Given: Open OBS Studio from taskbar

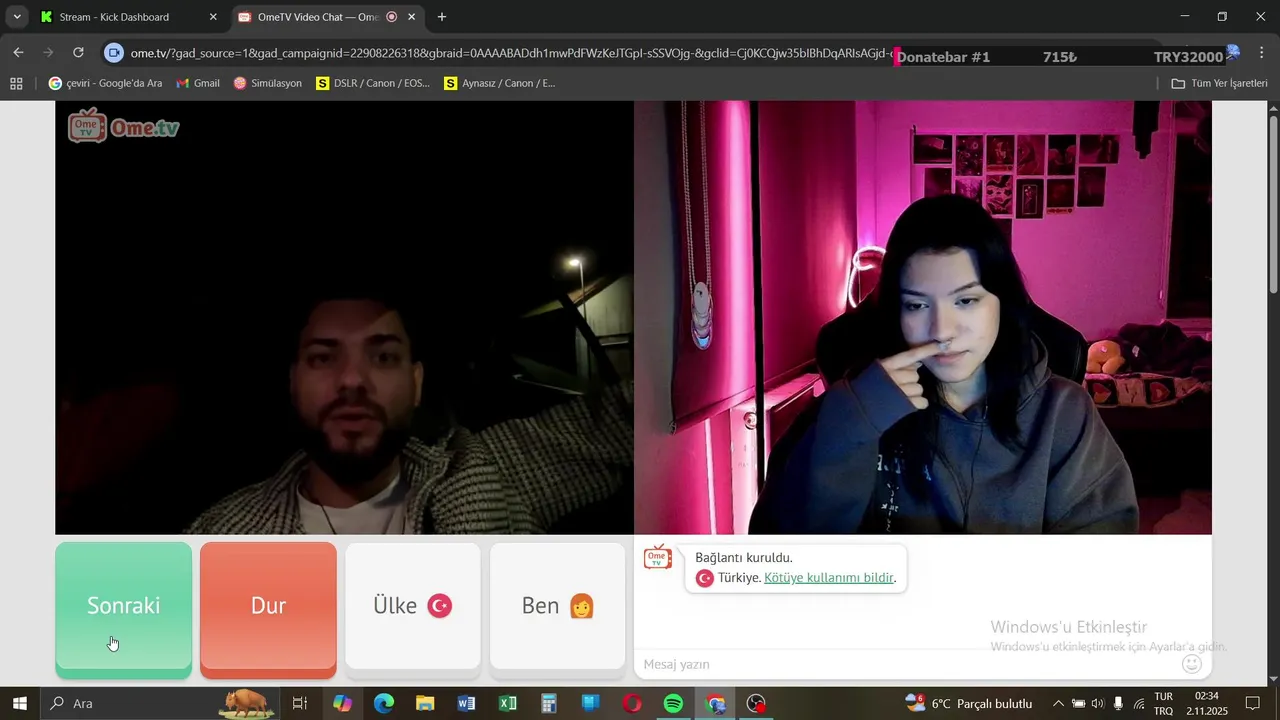Looking at the screenshot, I should (757, 703).
